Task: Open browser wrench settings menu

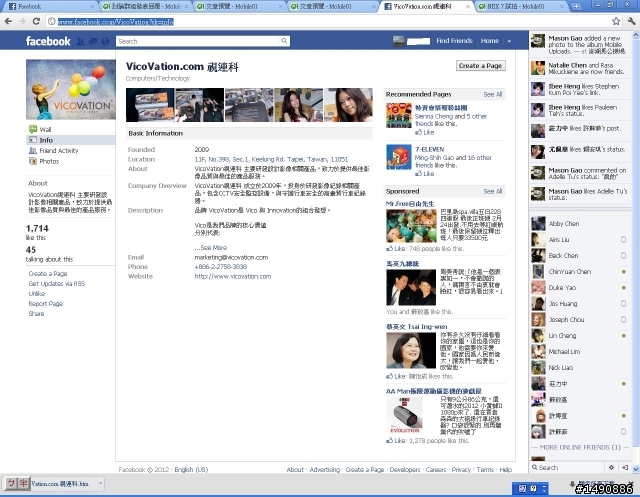Action: 631,21
